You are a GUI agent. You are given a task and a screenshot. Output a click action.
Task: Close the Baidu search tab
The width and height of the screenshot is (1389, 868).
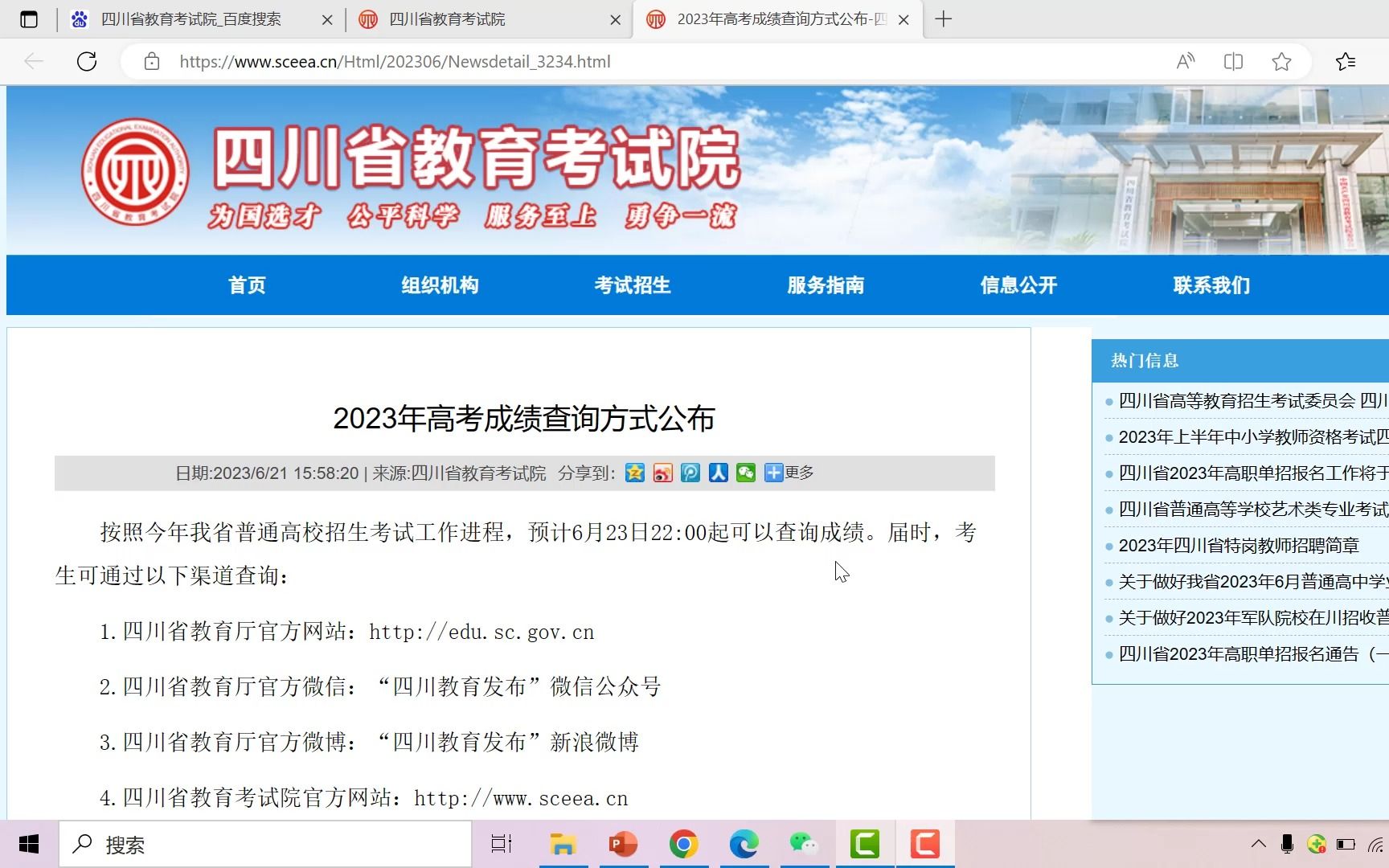click(327, 20)
